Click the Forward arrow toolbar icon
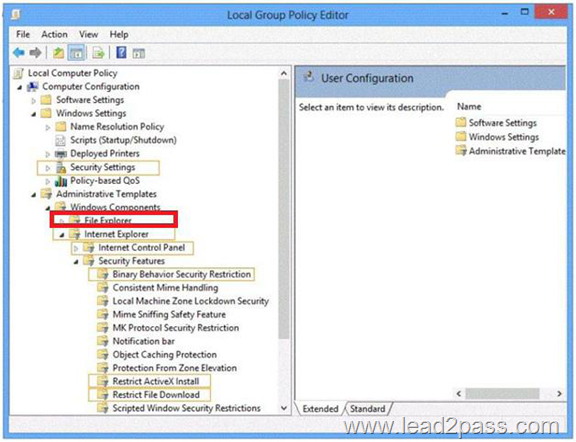 click(35, 53)
